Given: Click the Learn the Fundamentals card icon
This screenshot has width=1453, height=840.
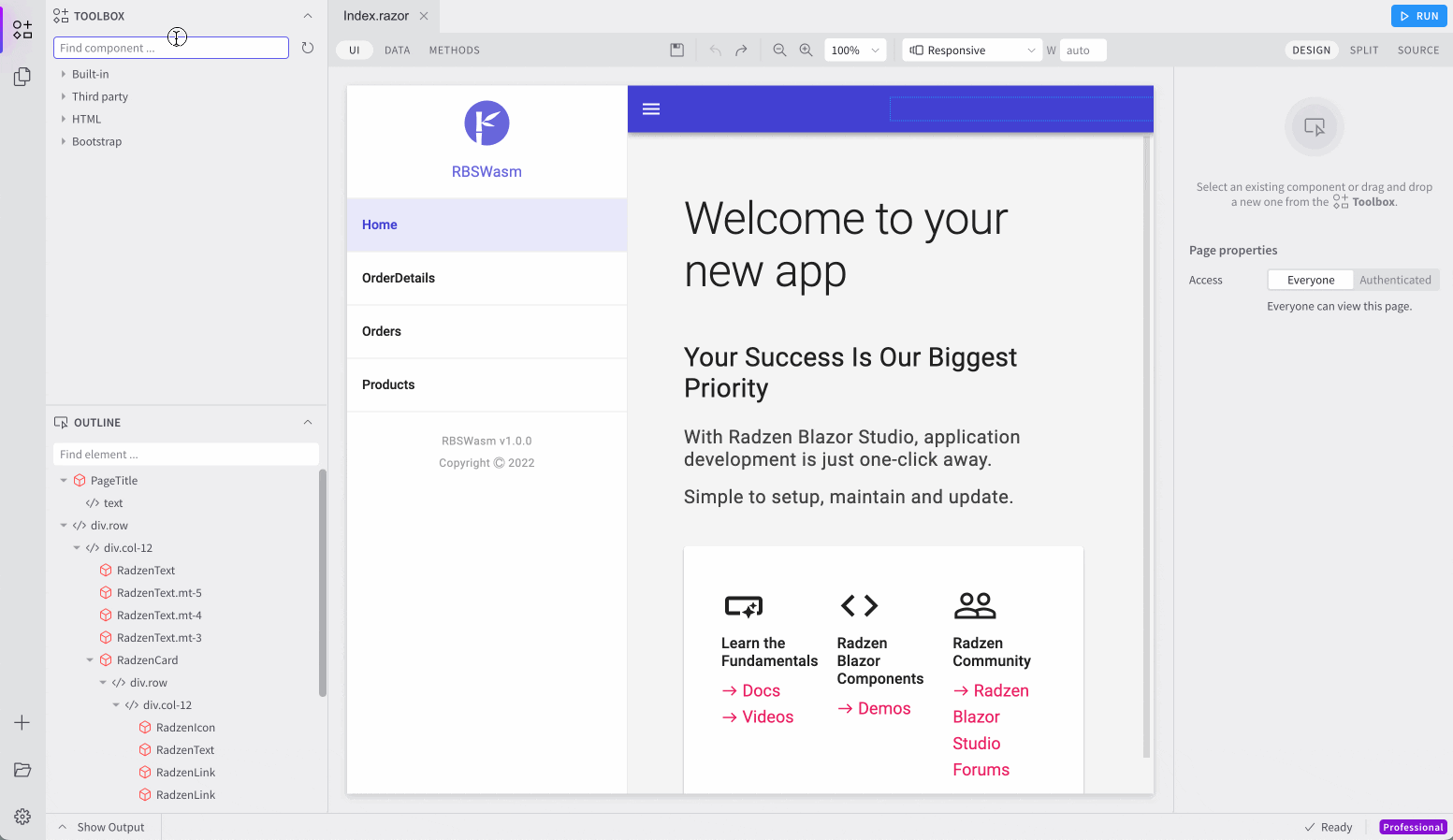Looking at the screenshot, I should 744,606.
